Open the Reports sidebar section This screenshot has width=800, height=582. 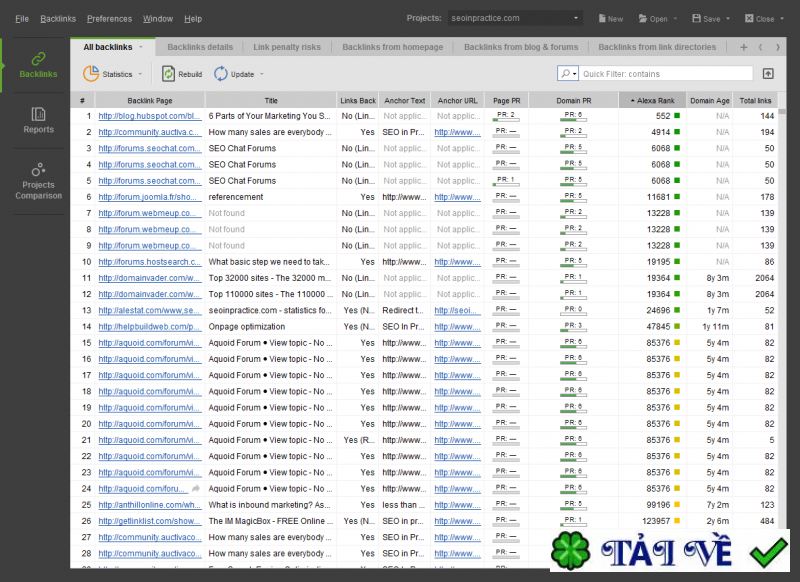(x=38, y=120)
